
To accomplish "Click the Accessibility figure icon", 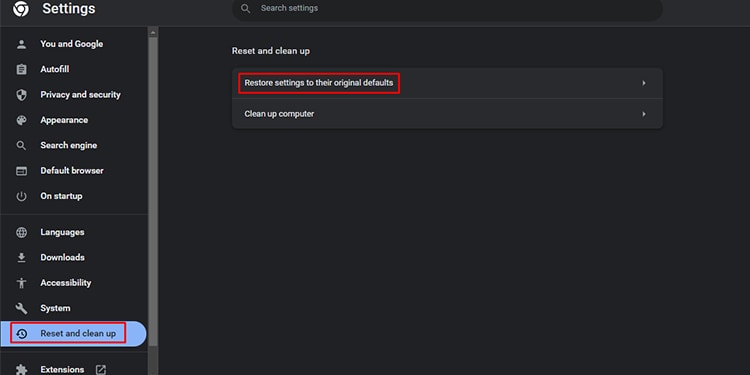I will tap(21, 283).
